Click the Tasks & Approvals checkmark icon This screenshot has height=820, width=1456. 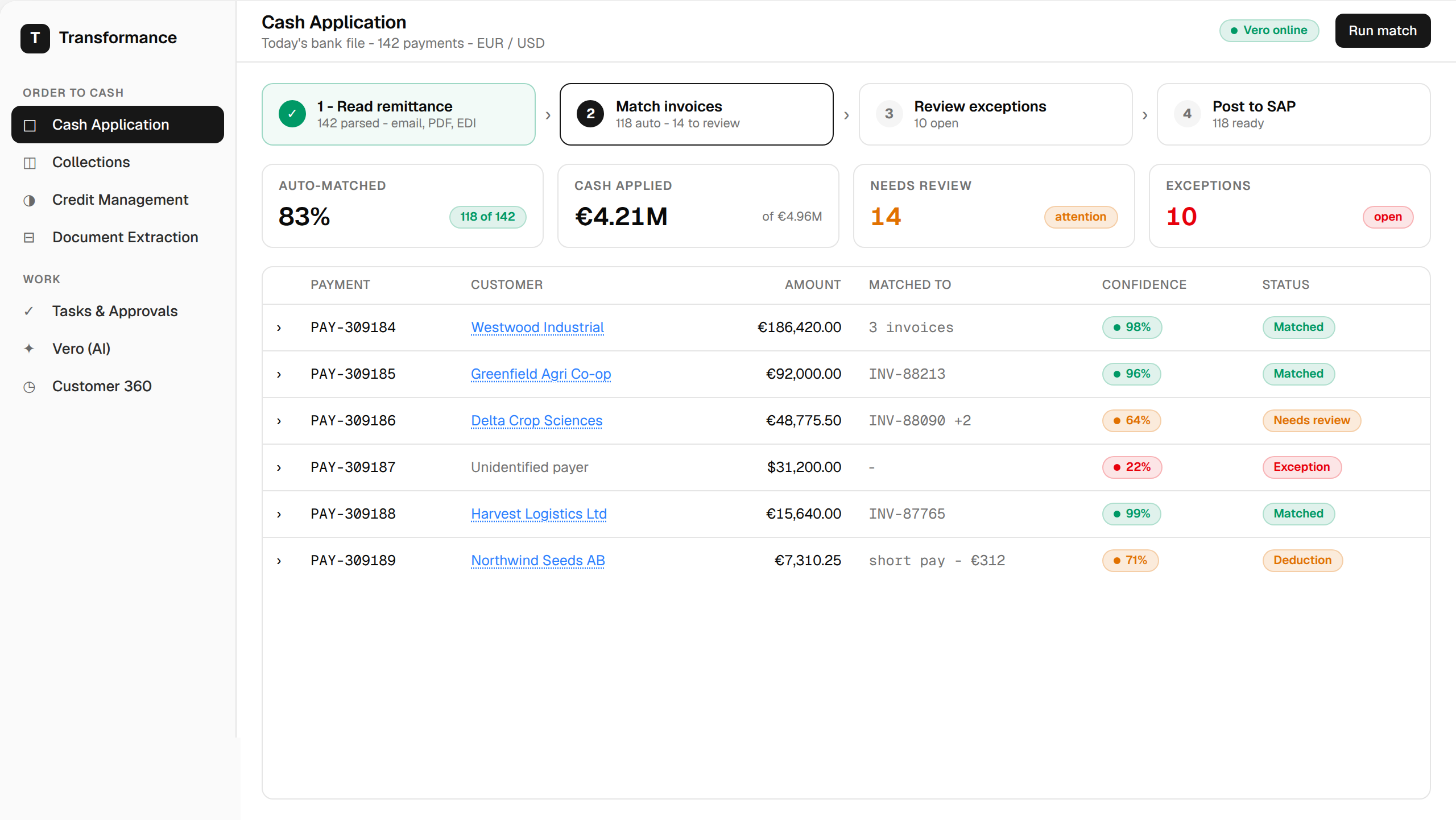pos(30,312)
